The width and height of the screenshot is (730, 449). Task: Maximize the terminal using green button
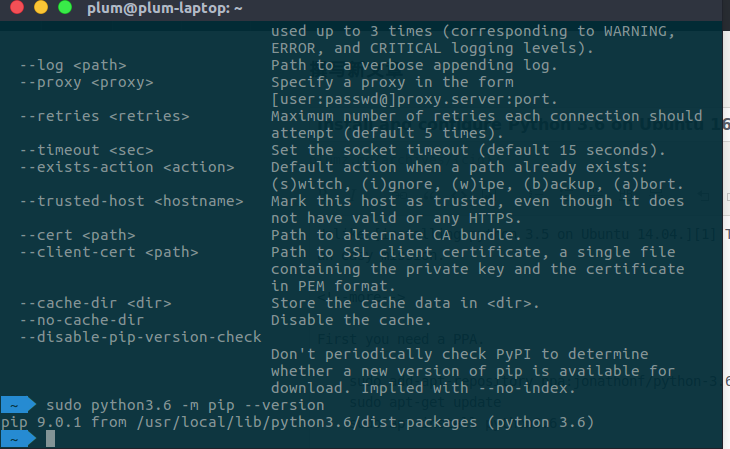click(x=65, y=8)
